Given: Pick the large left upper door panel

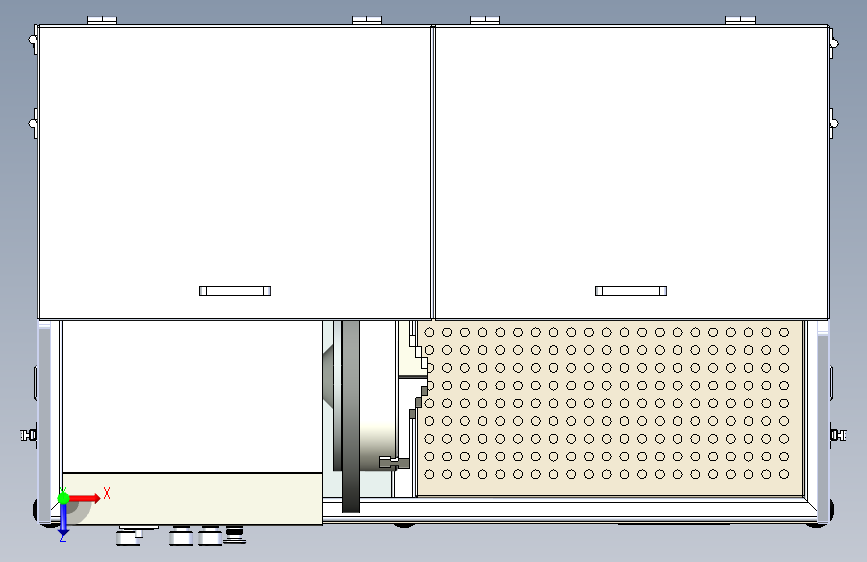Looking at the screenshot, I should [234, 172].
